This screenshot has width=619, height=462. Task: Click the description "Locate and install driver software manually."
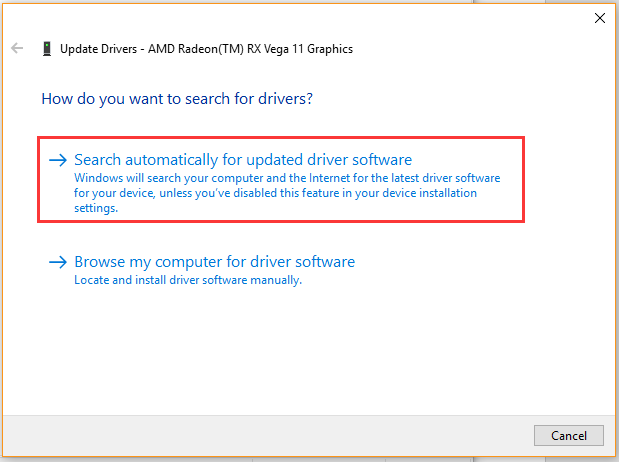188,280
